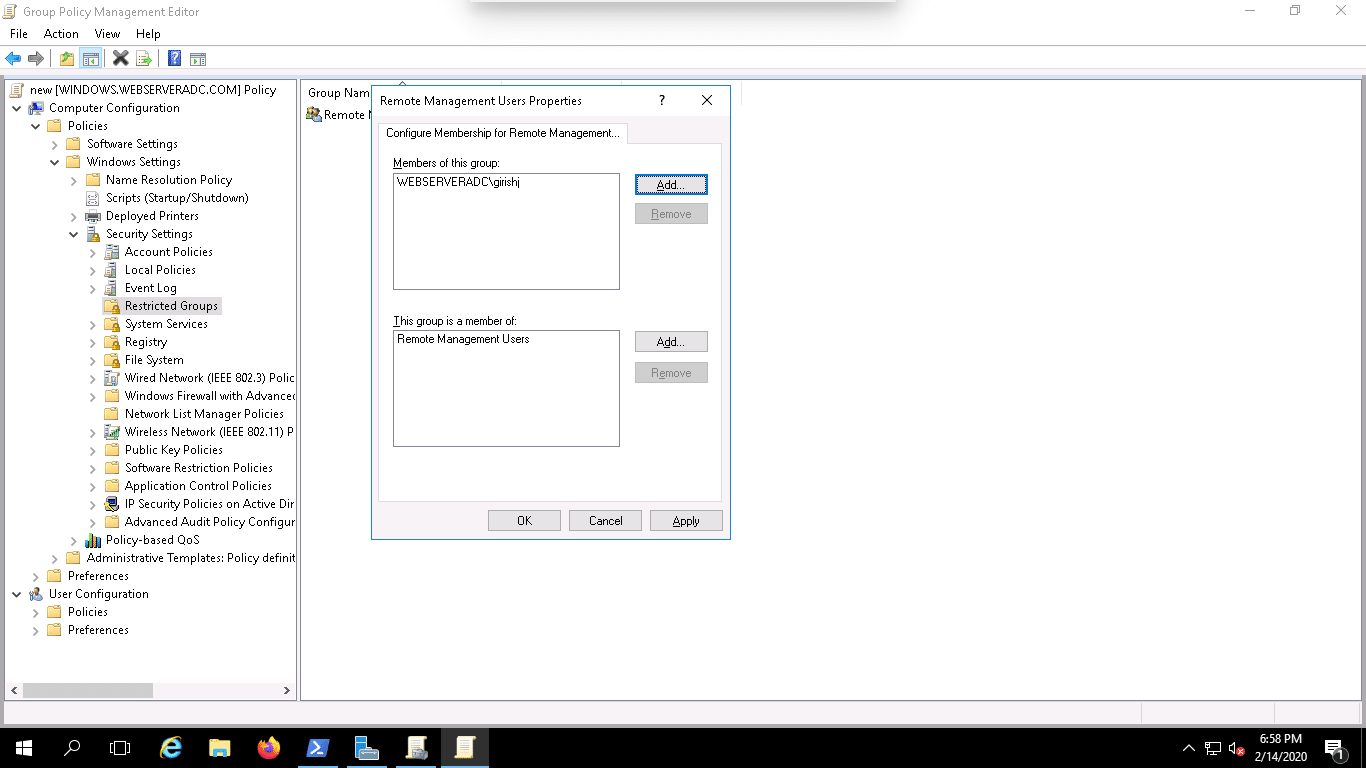Select Application Control Policies tree item
The height and width of the screenshot is (768, 1366).
(198, 486)
